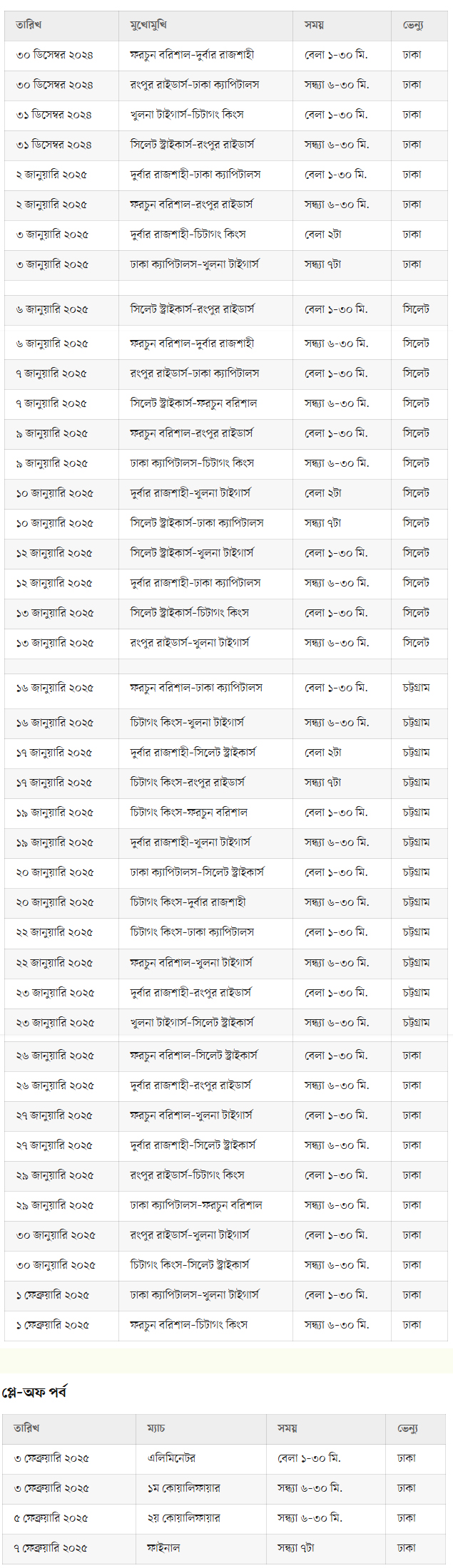Select the প্লে-অফ পর্ব section heading
This screenshot has width=453, height=1568.
tap(34, 1392)
